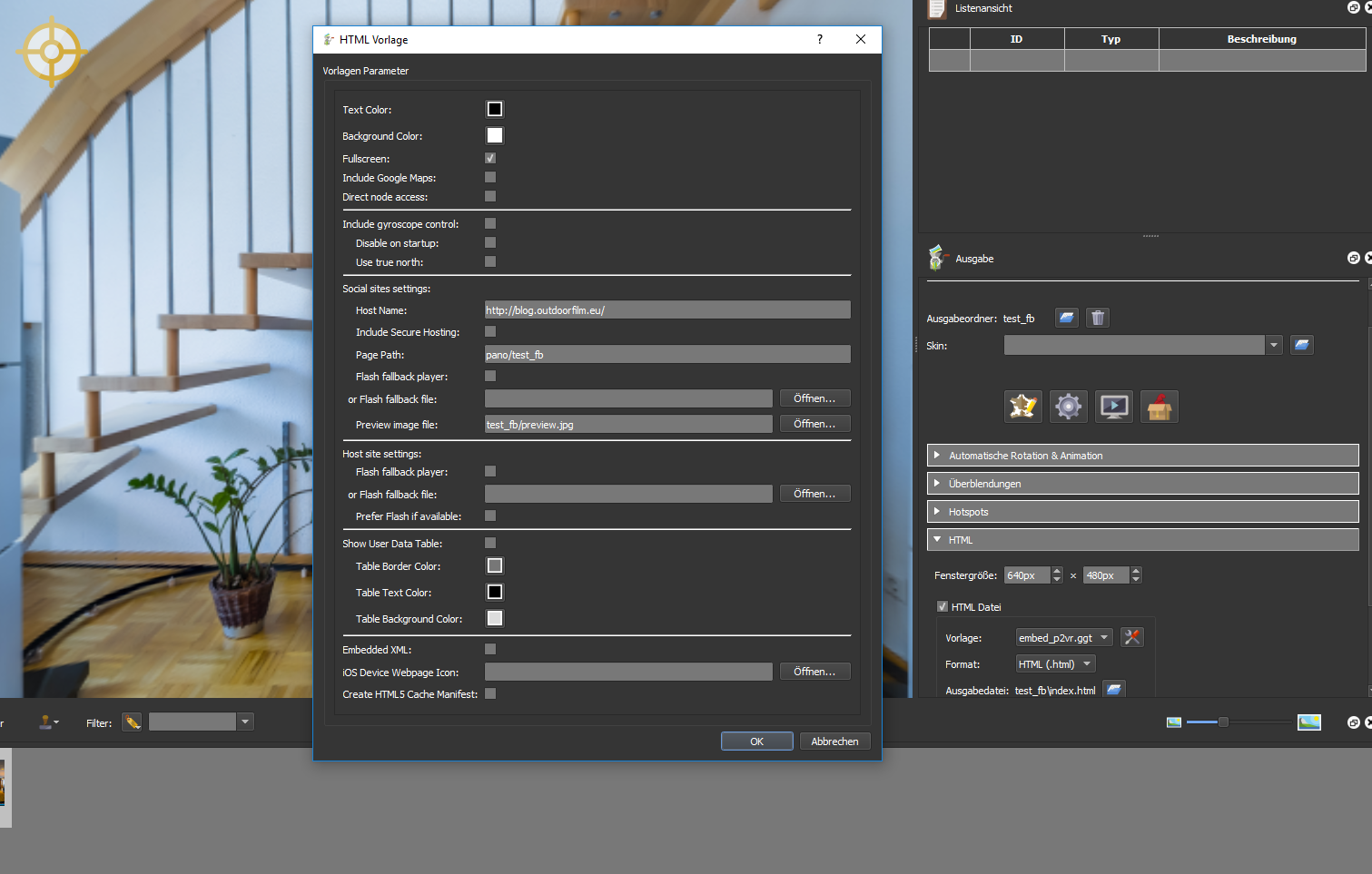Toggle the Fullscreen checkbox
The width and height of the screenshot is (1372, 874).
tap(490, 158)
